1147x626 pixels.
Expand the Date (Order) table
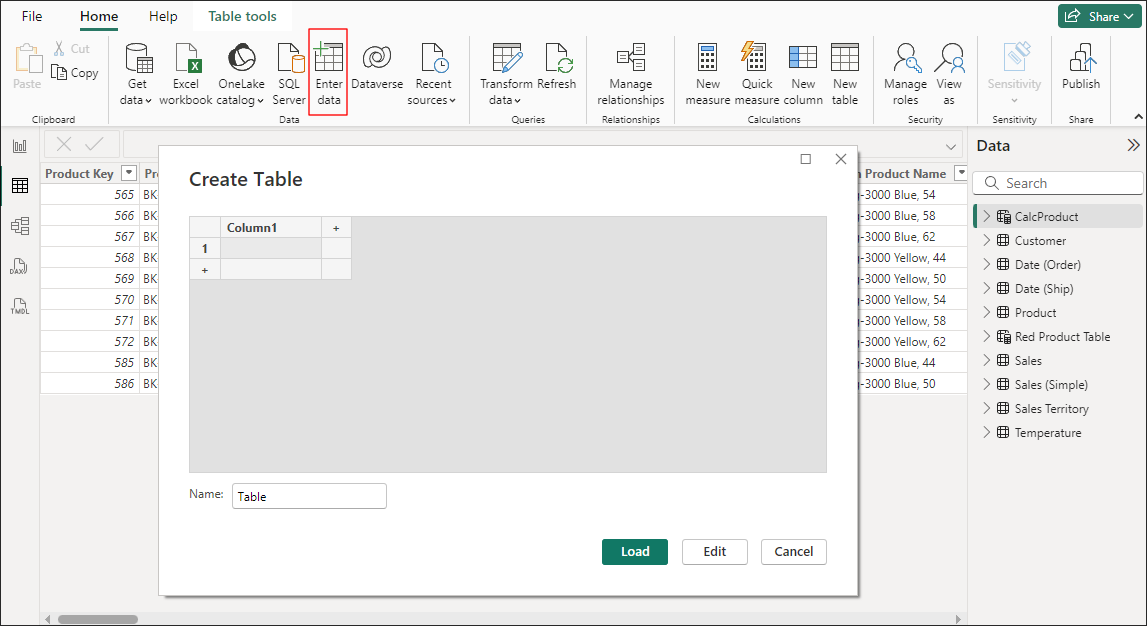(986, 264)
